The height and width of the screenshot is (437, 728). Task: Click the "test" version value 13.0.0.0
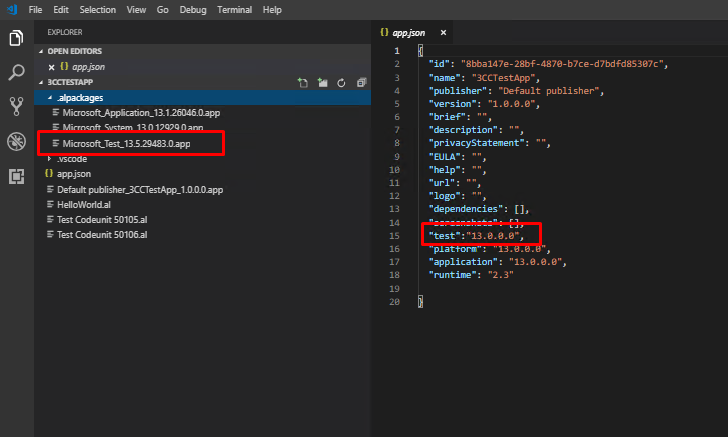point(493,236)
